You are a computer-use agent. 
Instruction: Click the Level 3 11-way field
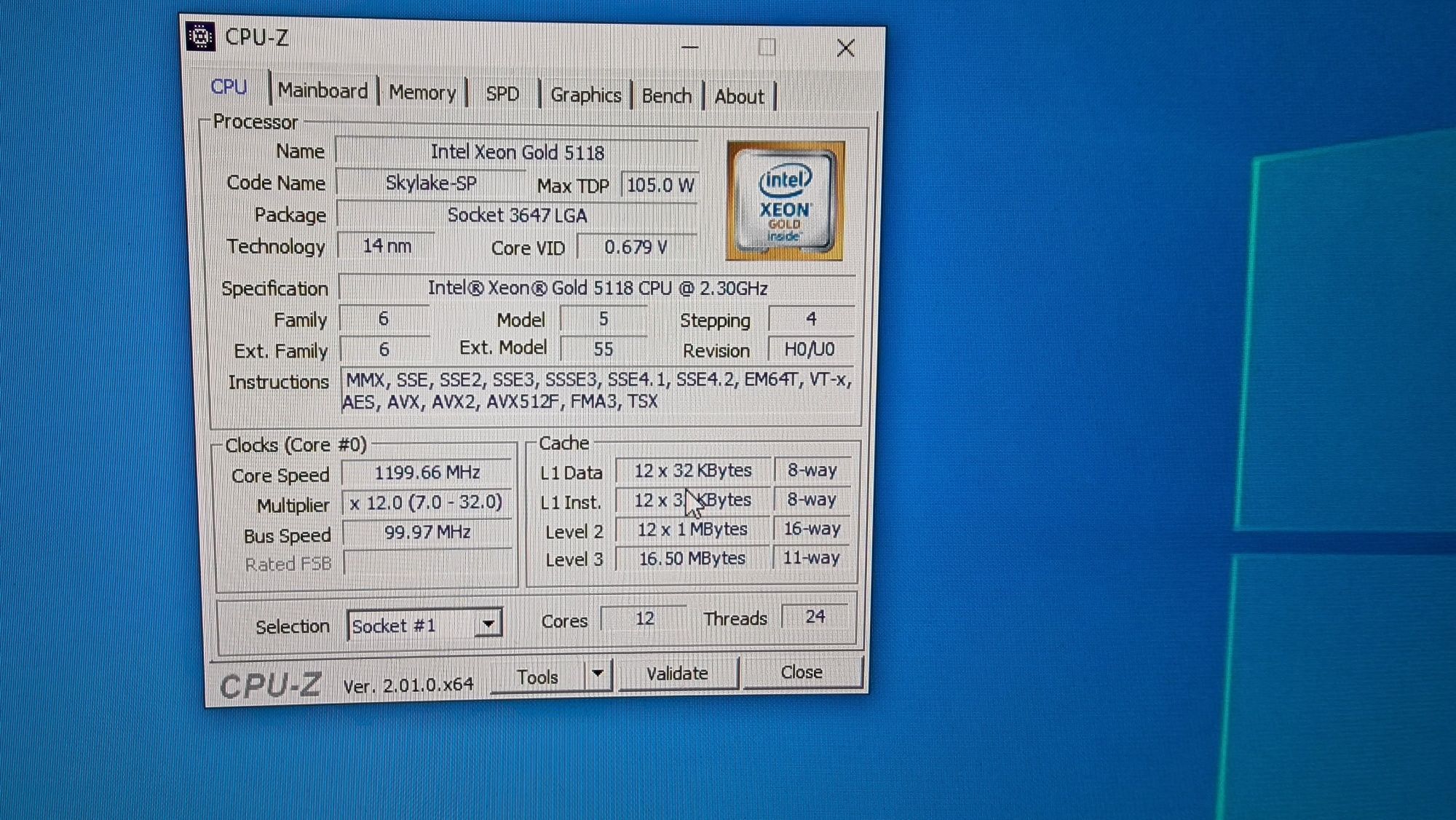point(812,558)
